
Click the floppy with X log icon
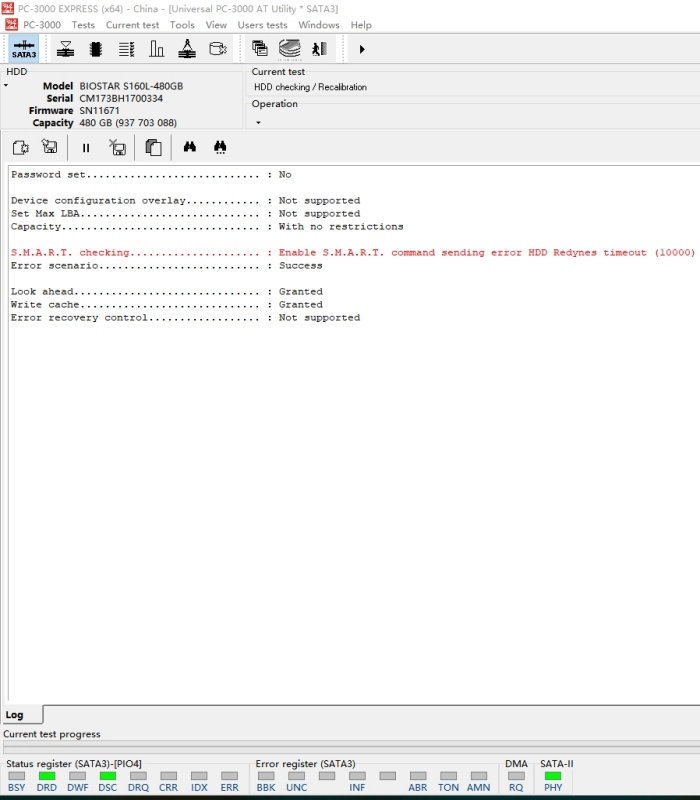117,147
